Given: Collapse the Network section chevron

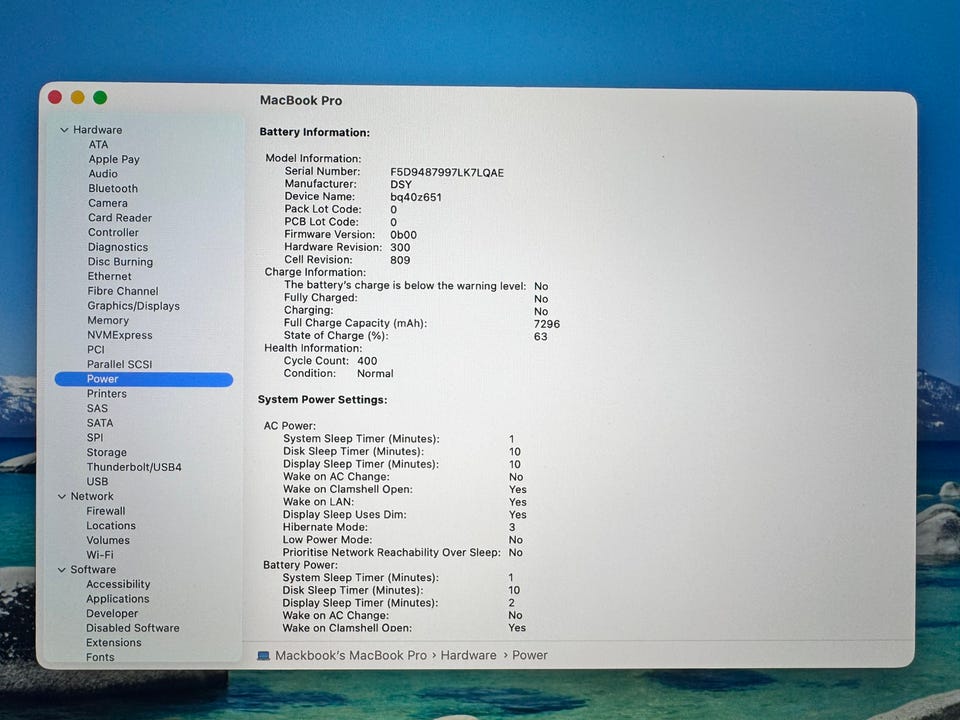Looking at the screenshot, I should click(62, 497).
